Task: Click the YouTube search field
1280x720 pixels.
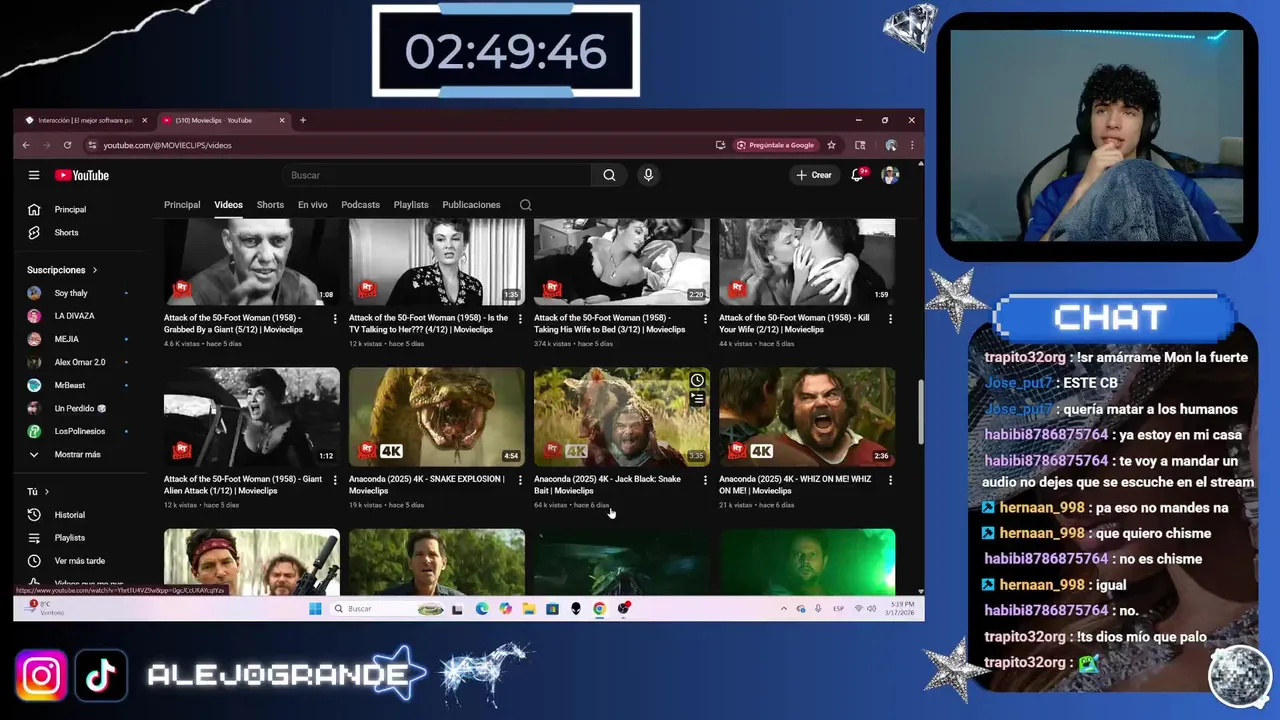Action: coord(436,175)
